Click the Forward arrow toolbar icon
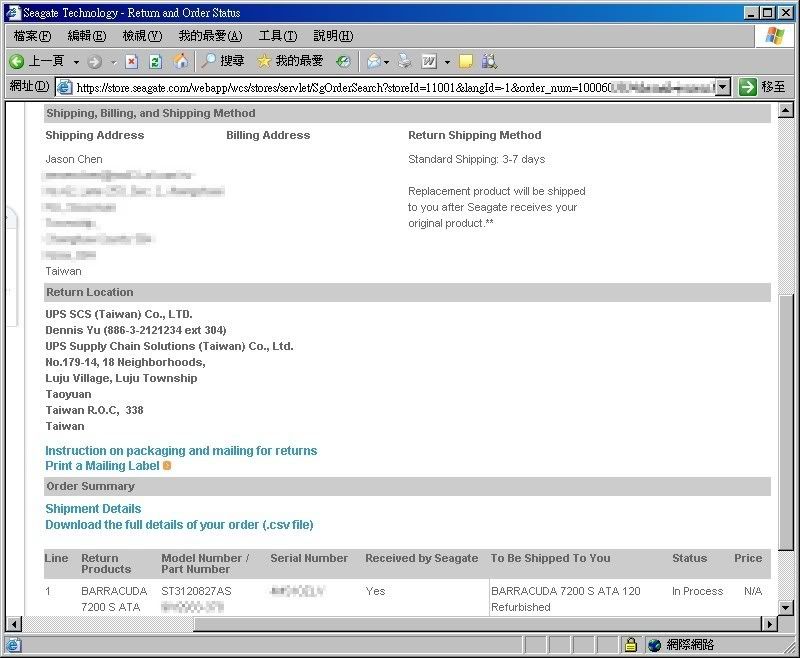Viewport: 800px width, 658px height. [94, 62]
